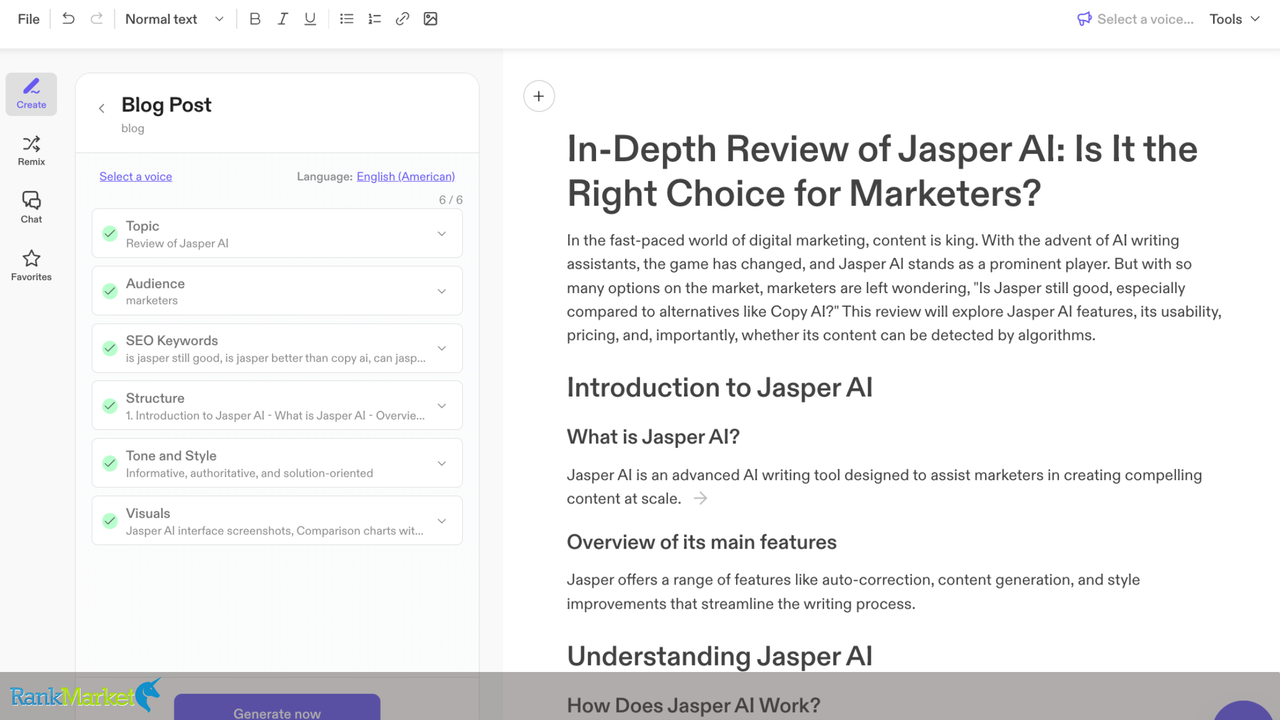Open the Favorites sidebar section
1280x720 pixels.
click(x=31, y=266)
